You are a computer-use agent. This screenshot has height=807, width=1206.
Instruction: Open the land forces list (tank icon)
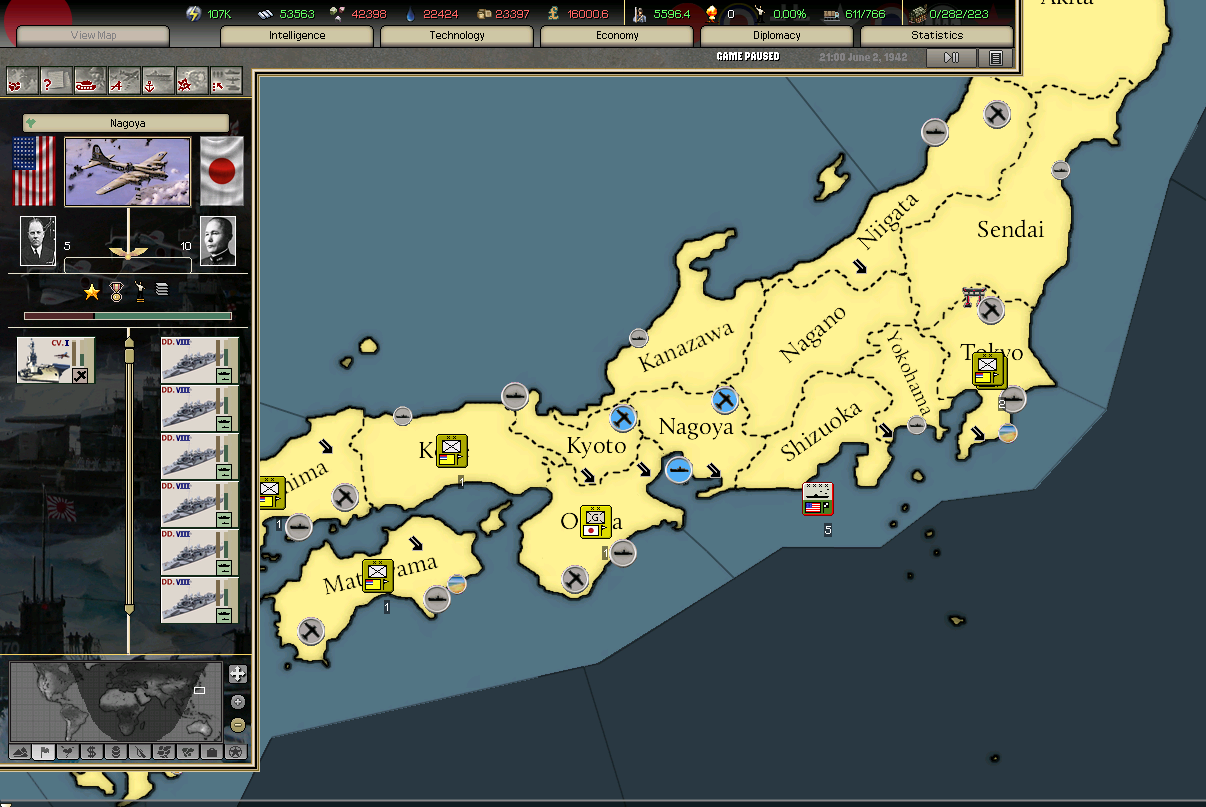(x=90, y=80)
